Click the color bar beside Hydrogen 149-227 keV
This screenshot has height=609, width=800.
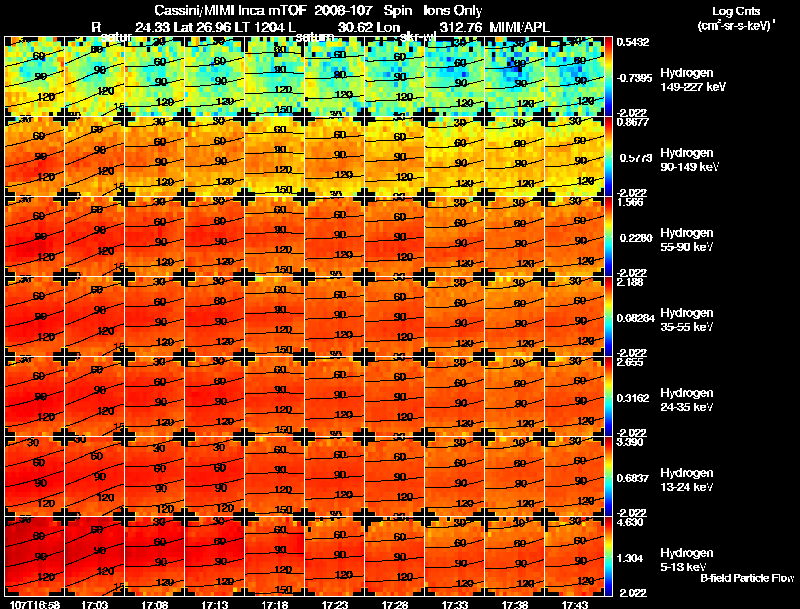608,77
